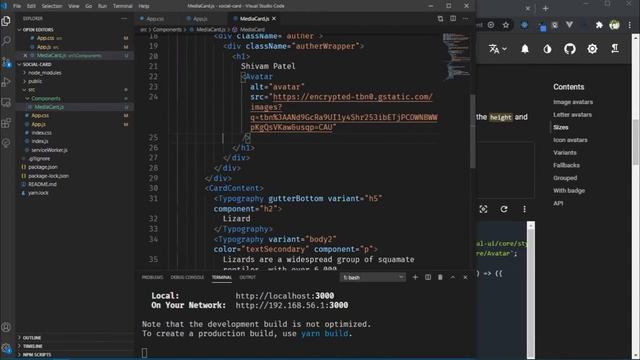Open the Explorer view in activity bar

pos(6,20)
